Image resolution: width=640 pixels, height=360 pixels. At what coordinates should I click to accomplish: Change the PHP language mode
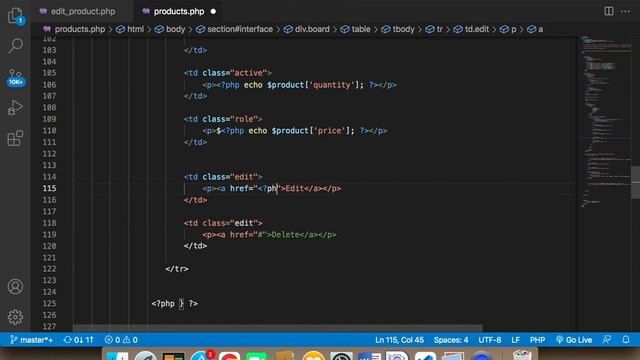[x=537, y=340]
